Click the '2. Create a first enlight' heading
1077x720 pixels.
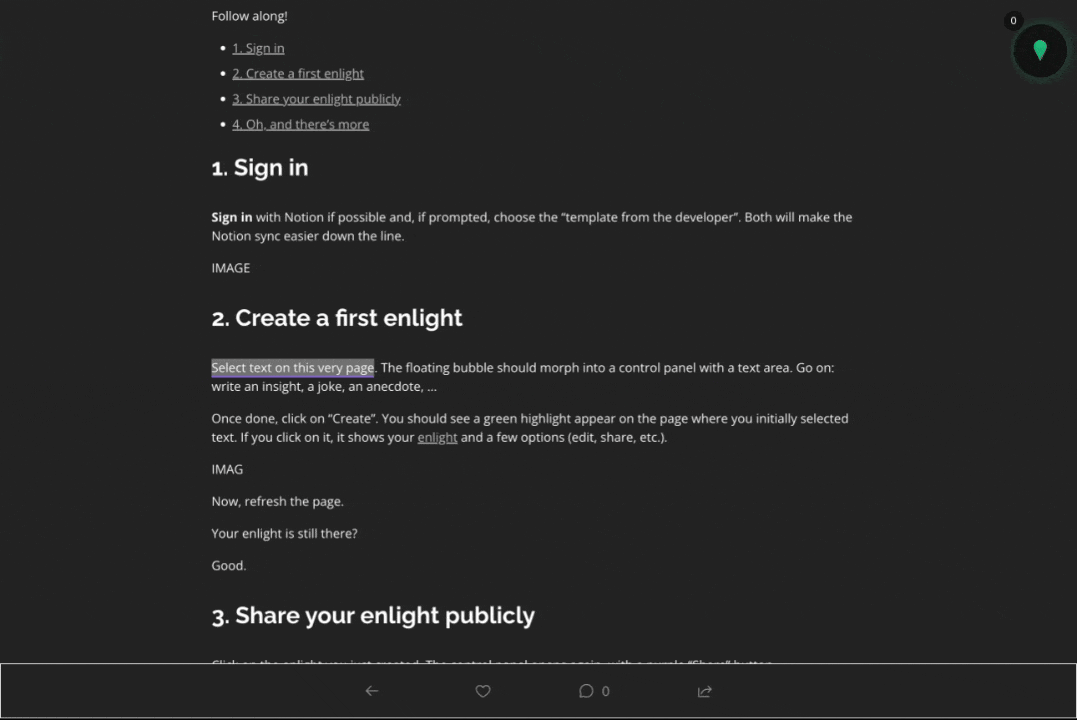coord(337,318)
